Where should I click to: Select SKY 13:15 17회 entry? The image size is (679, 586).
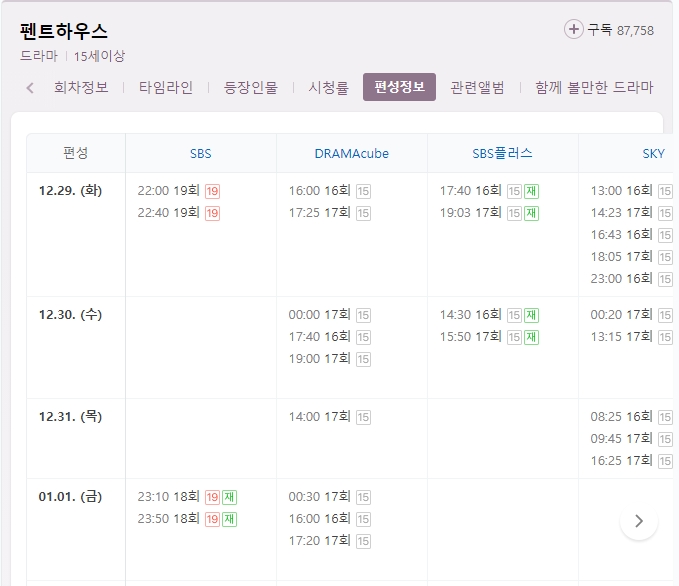(x=621, y=337)
